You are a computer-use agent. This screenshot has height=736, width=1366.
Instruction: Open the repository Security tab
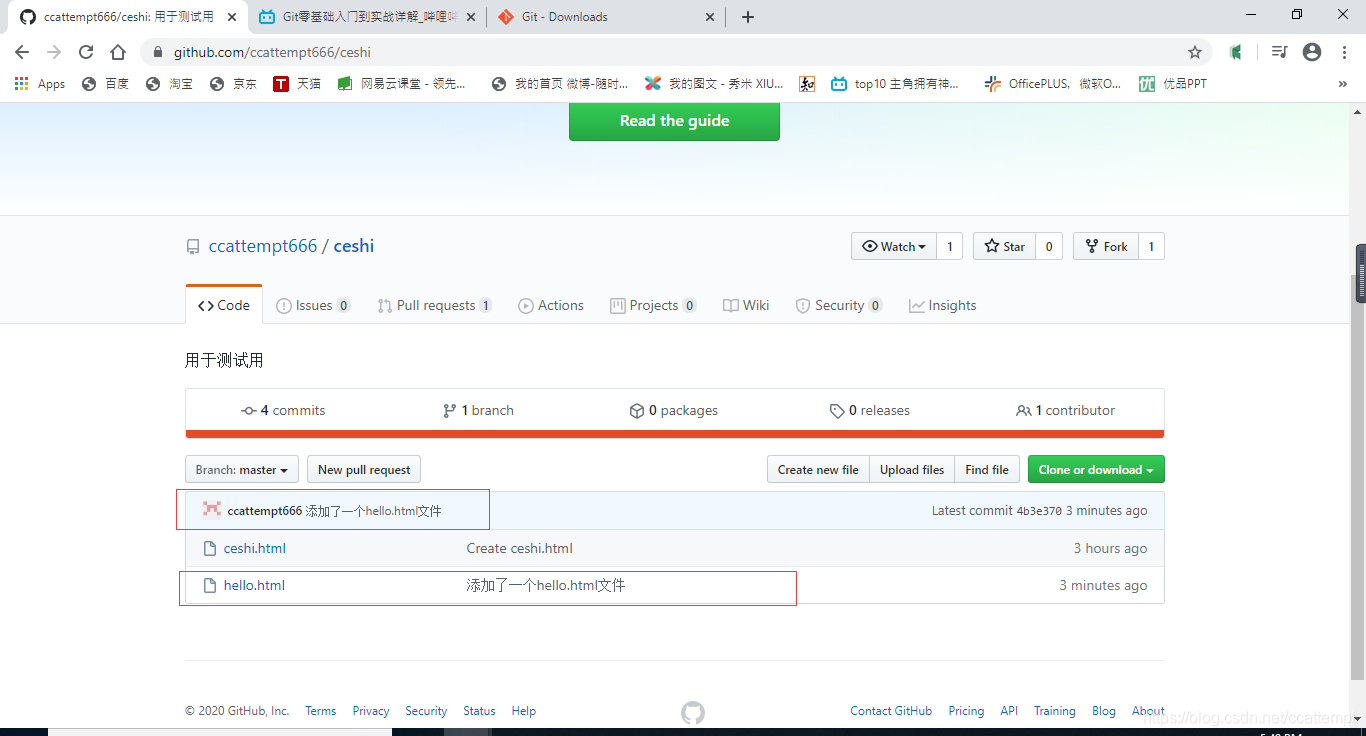click(x=838, y=305)
